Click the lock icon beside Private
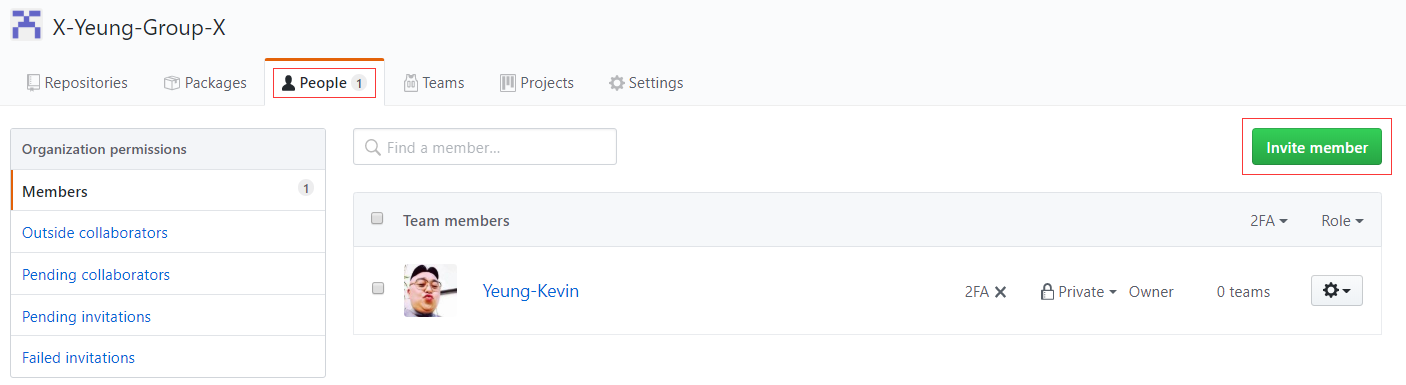1406x385 pixels. [1047, 292]
